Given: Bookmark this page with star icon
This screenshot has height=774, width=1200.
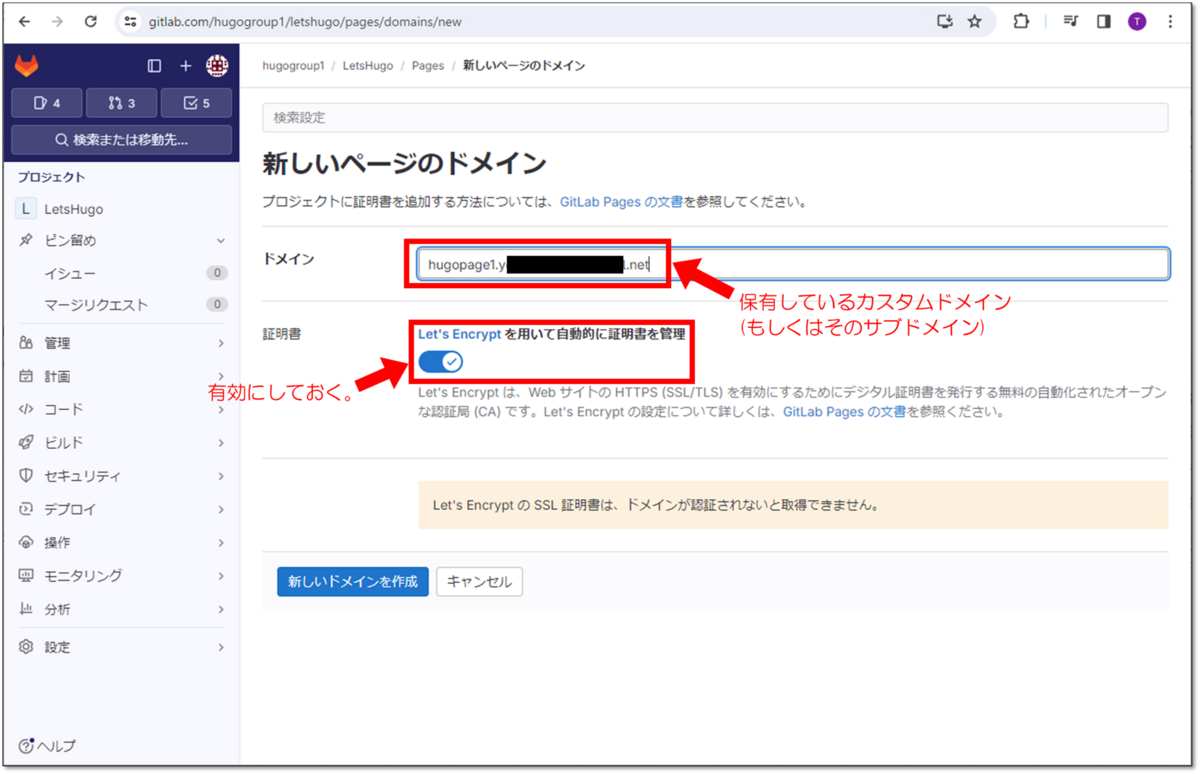Looking at the screenshot, I should coord(975,21).
